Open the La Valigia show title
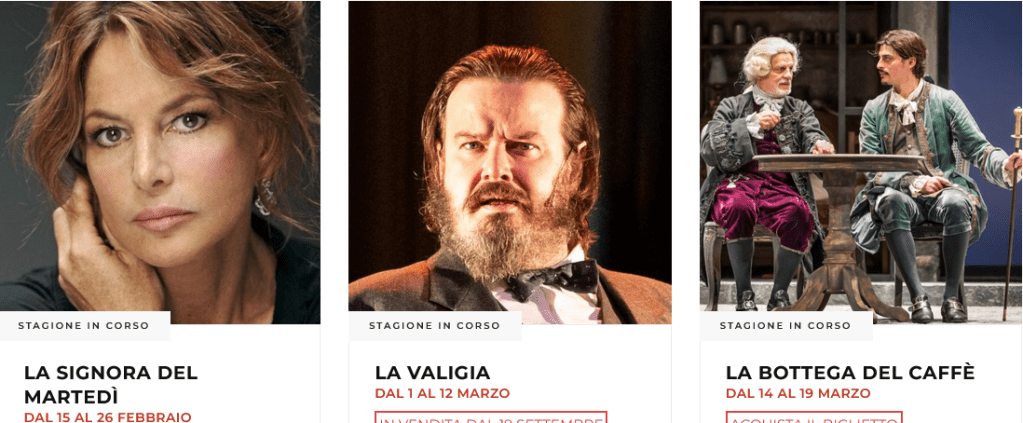Image resolution: width=1023 pixels, height=423 pixels. coord(432,373)
